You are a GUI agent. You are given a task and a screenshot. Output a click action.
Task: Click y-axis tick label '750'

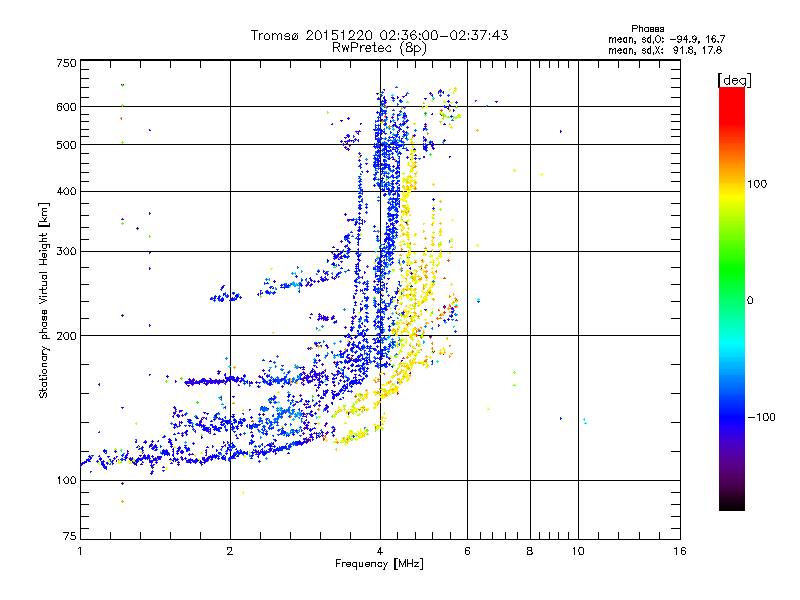[66, 63]
